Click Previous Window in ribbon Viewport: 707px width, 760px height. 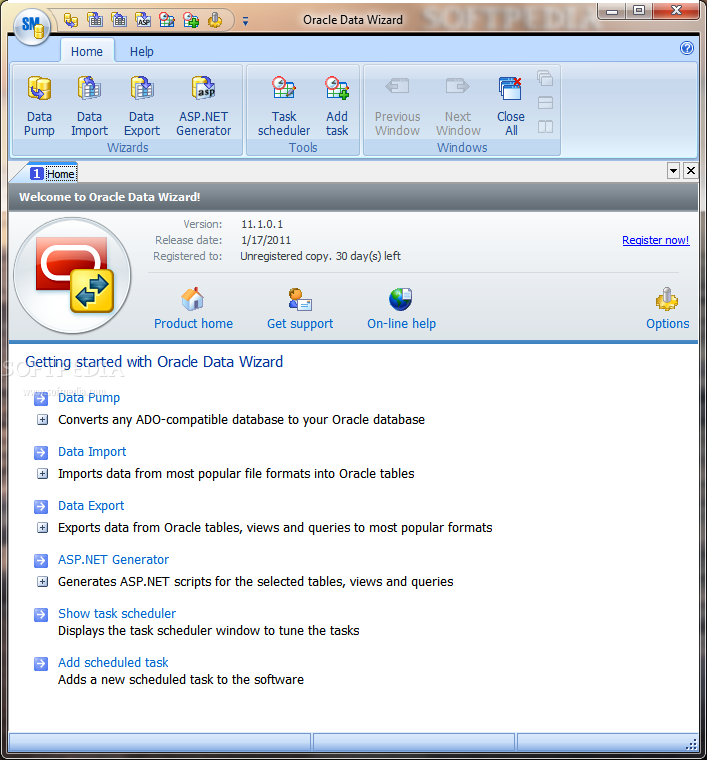pyautogui.click(x=397, y=106)
